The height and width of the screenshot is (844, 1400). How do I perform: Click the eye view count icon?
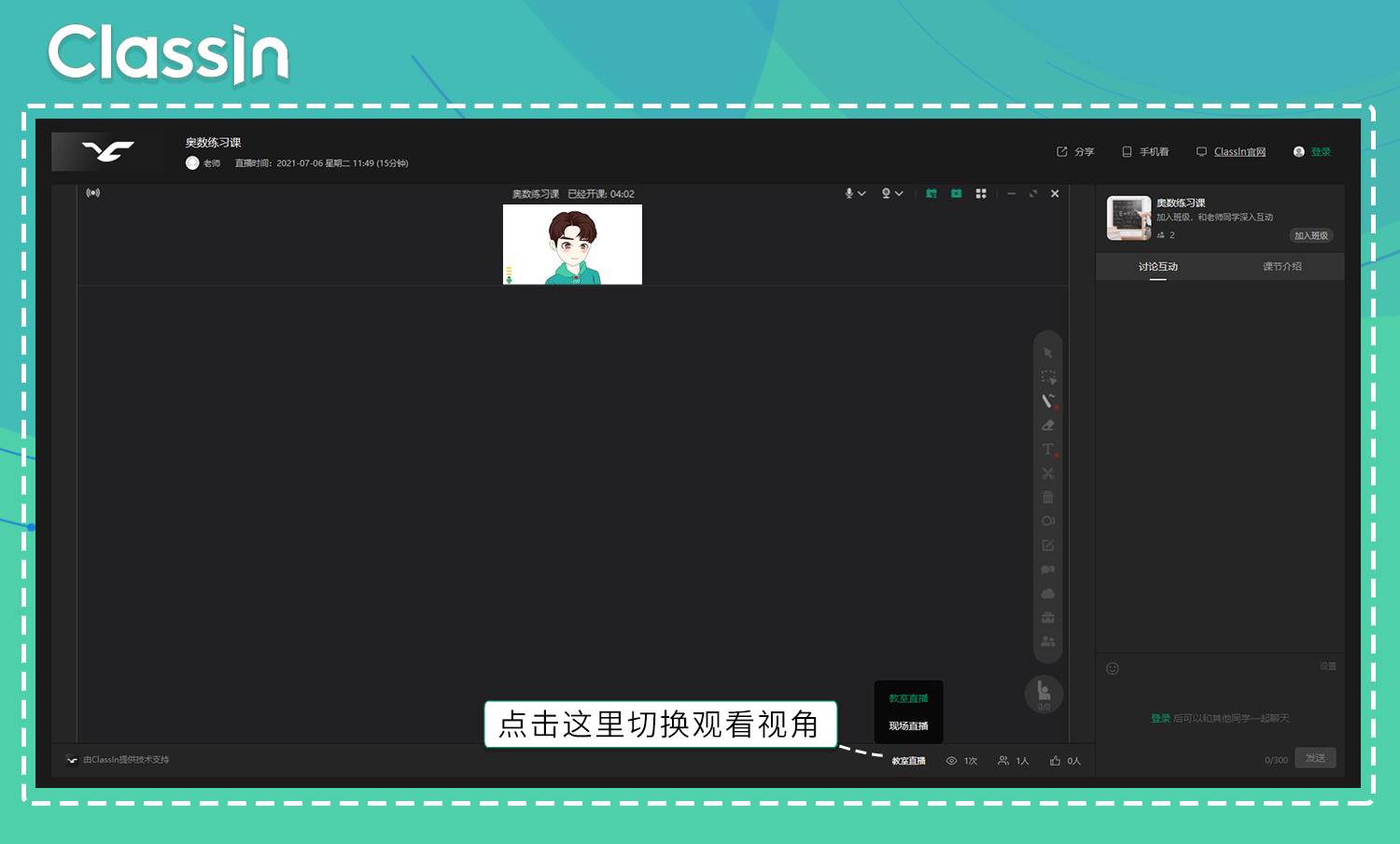[952, 761]
